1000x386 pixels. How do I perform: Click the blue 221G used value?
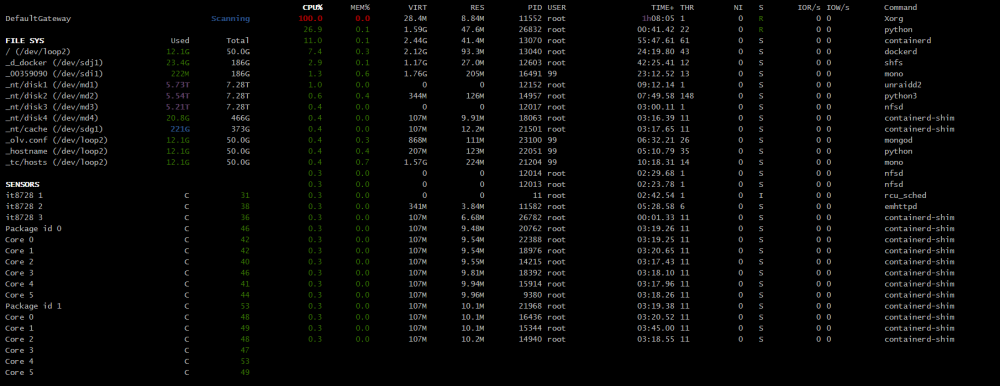pos(180,129)
